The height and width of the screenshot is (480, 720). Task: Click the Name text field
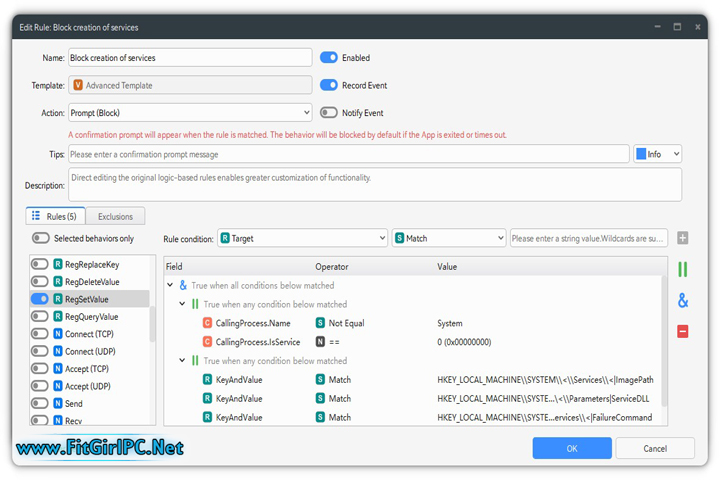pyautogui.click(x=189, y=58)
